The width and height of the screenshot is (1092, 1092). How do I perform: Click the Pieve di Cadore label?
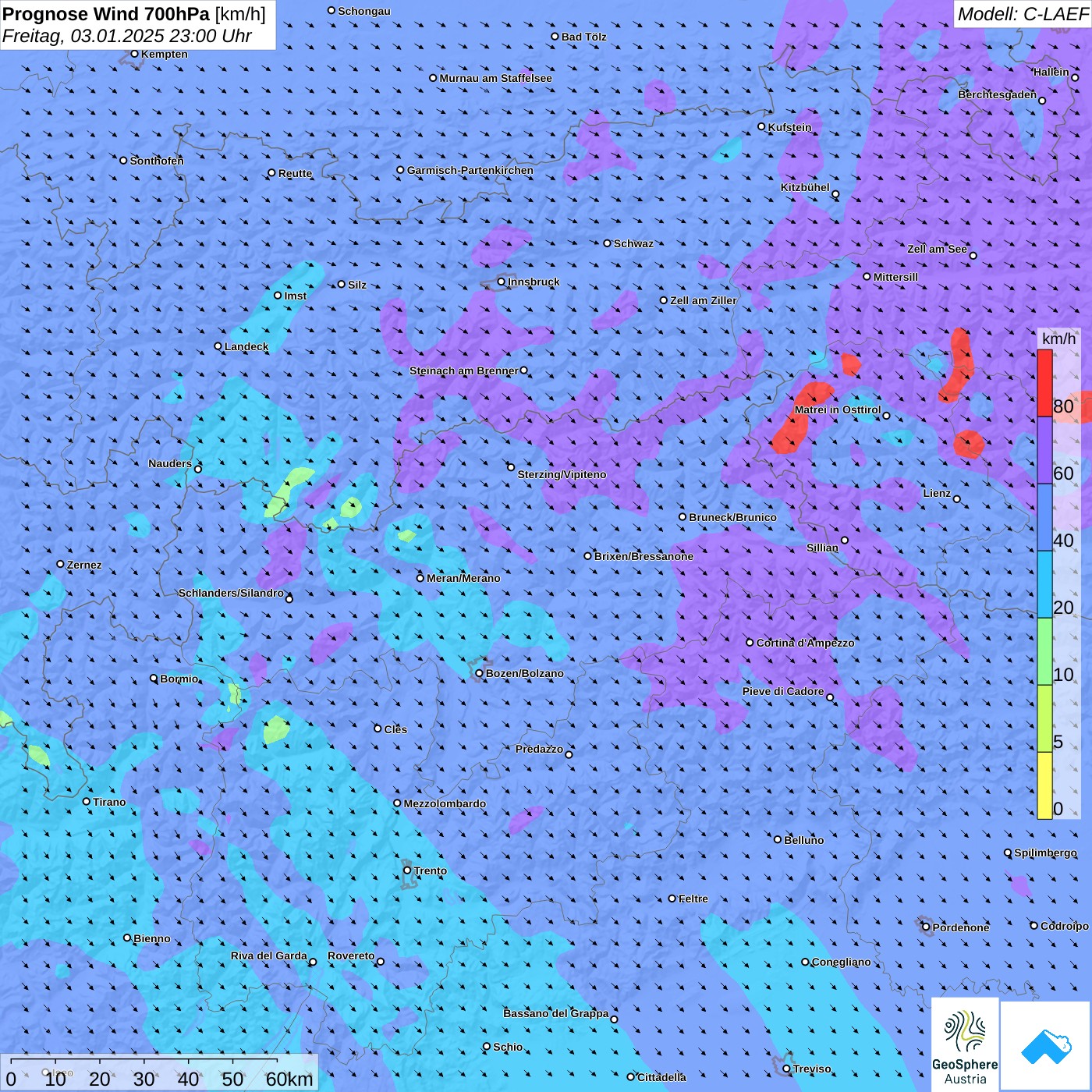tap(783, 691)
